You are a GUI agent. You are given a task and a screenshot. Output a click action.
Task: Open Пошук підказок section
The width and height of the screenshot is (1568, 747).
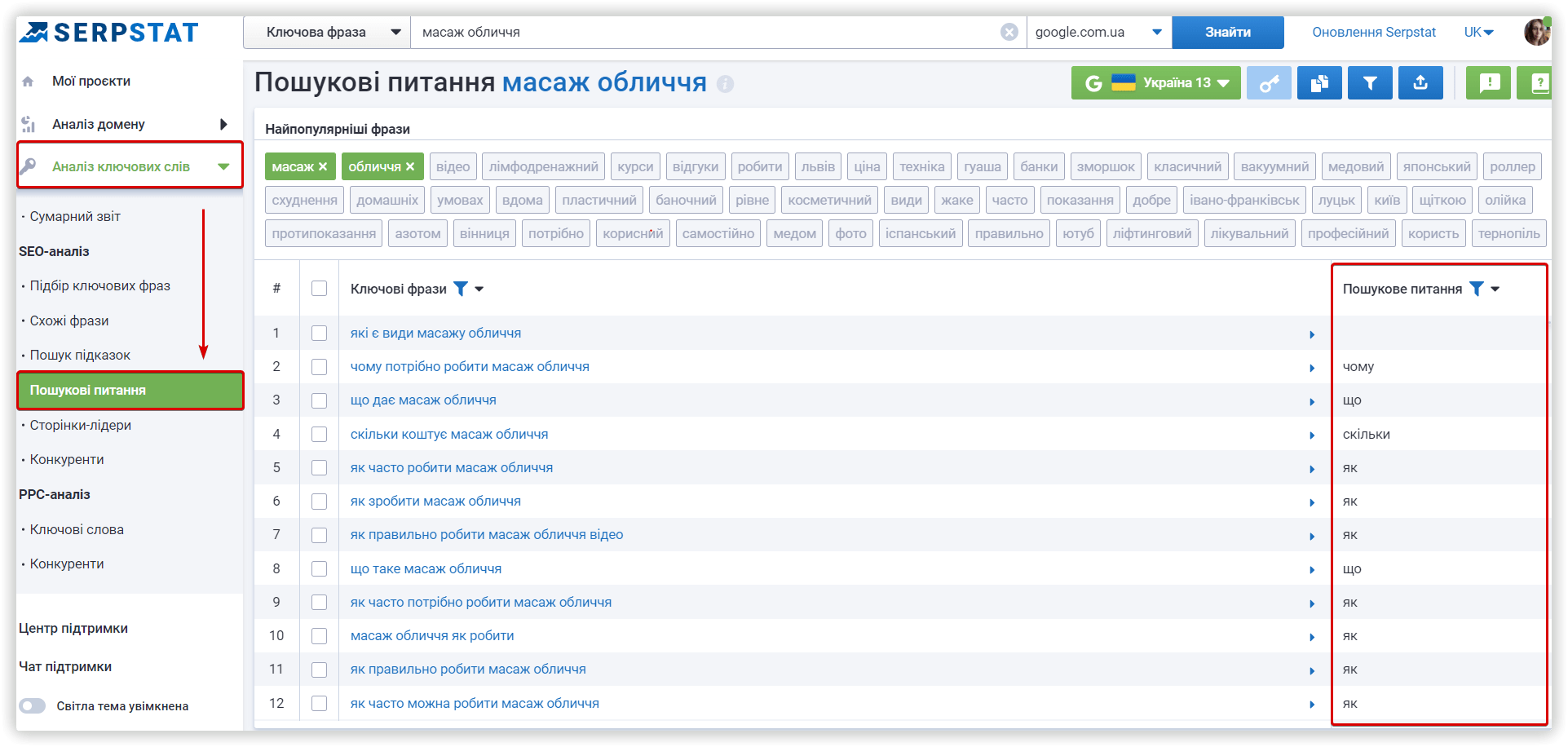[x=80, y=355]
